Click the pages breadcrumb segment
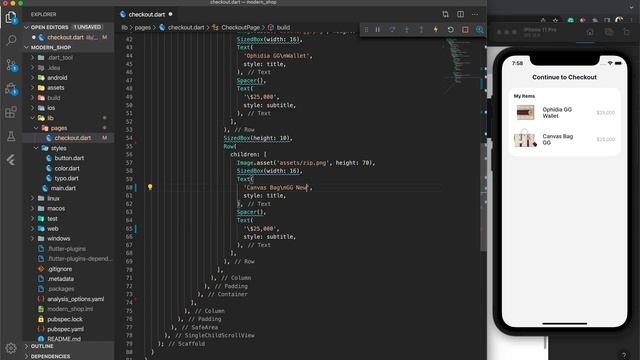Viewport: 640px width, 360px height. click(142, 27)
